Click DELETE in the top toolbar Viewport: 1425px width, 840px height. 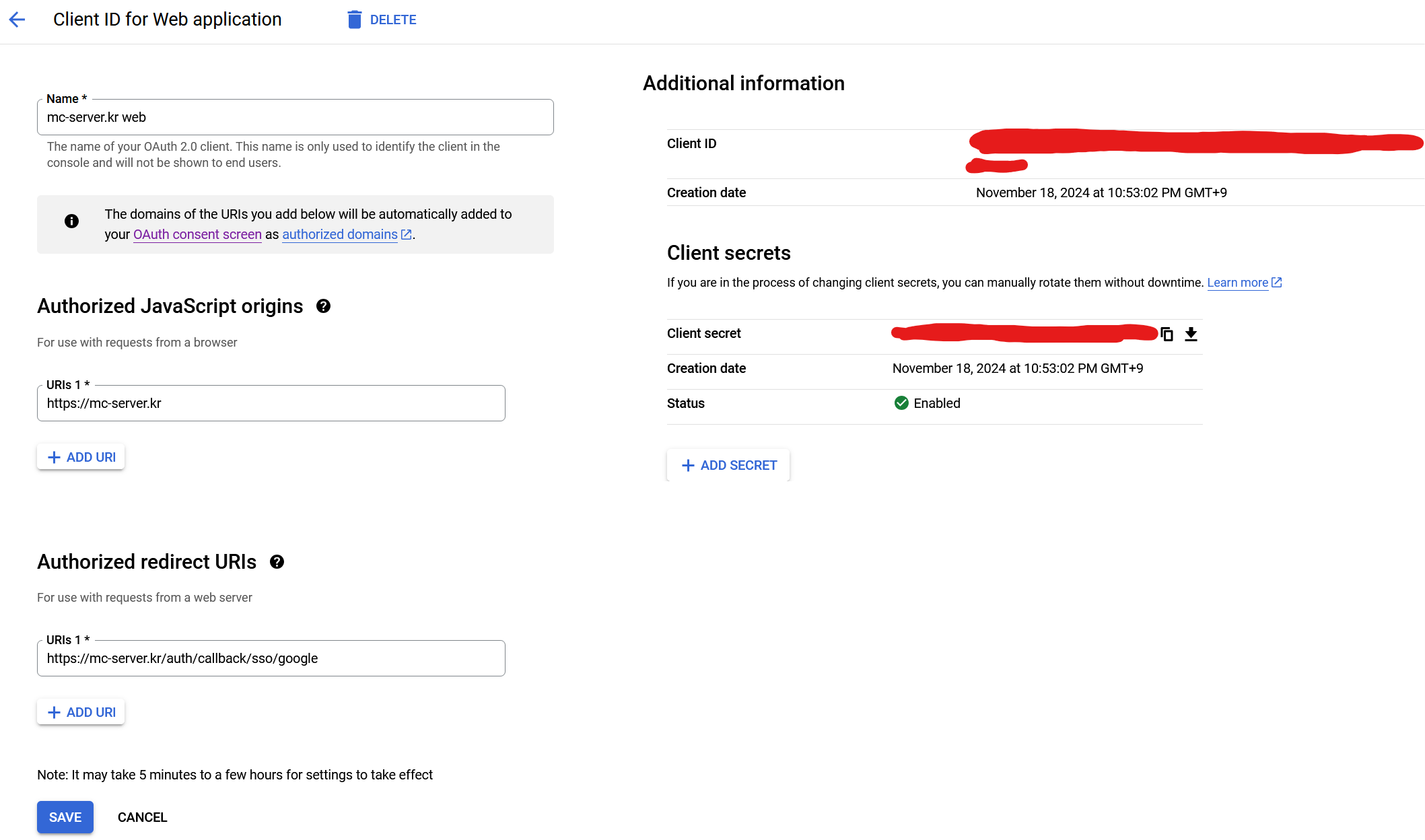[x=392, y=20]
